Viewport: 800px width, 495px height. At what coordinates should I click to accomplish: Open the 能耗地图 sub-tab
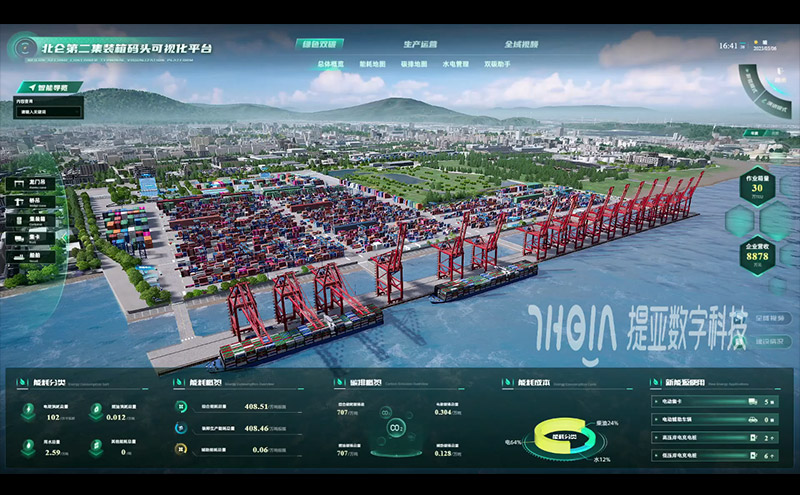[x=371, y=64]
